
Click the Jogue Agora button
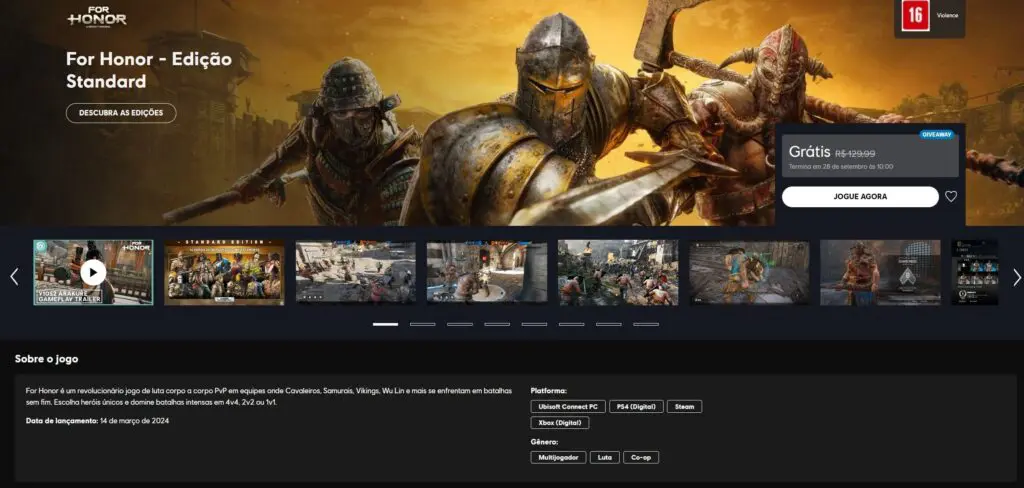(860, 197)
